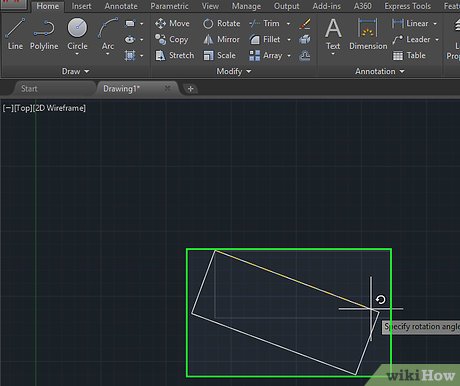Open the Array dropdown arrow

pyautogui.click(x=289, y=56)
